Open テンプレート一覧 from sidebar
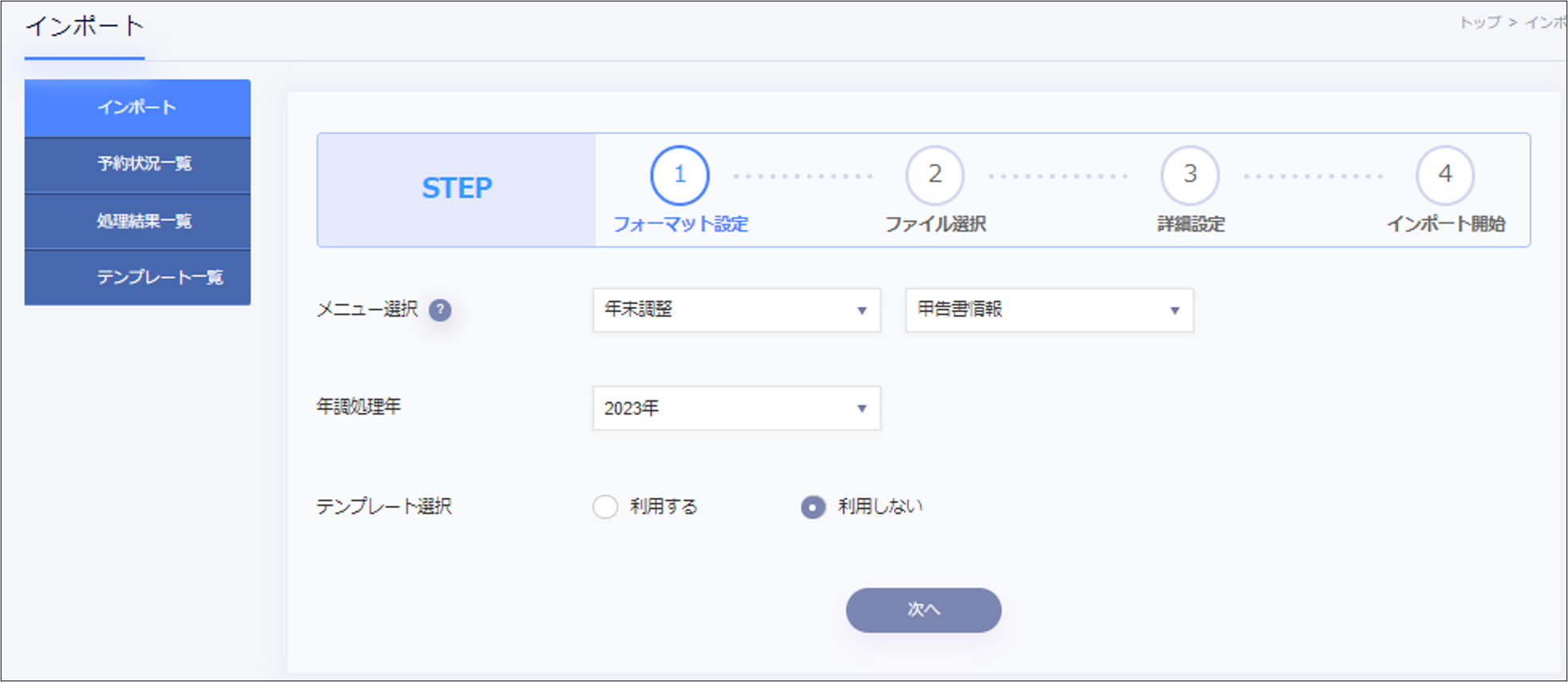Image resolution: width=1568 pixels, height=682 pixels. pos(137,277)
